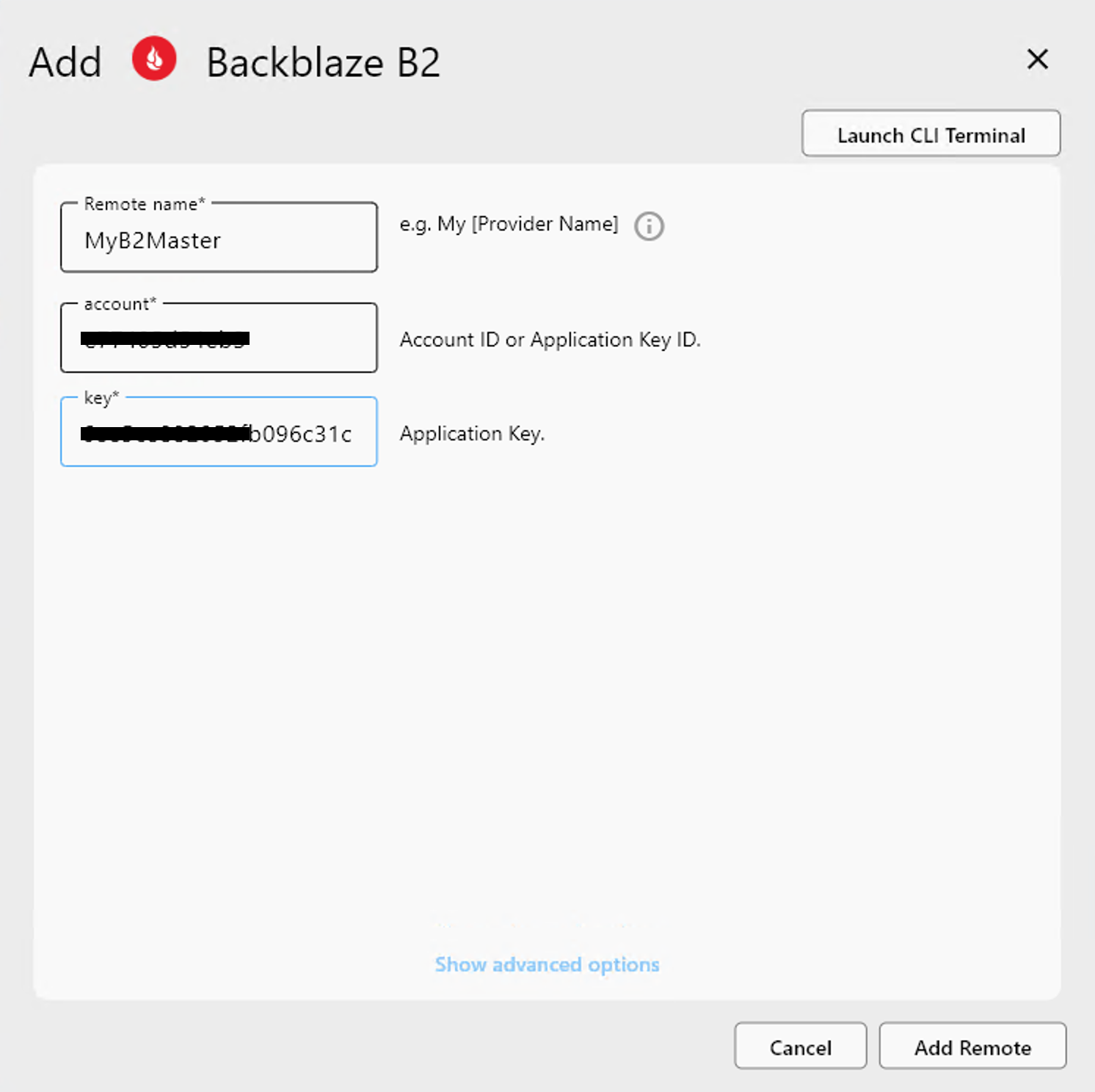Place cursor in the key field ending b096c31c
The image size is (1095, 1092).
tap(218, 433)
